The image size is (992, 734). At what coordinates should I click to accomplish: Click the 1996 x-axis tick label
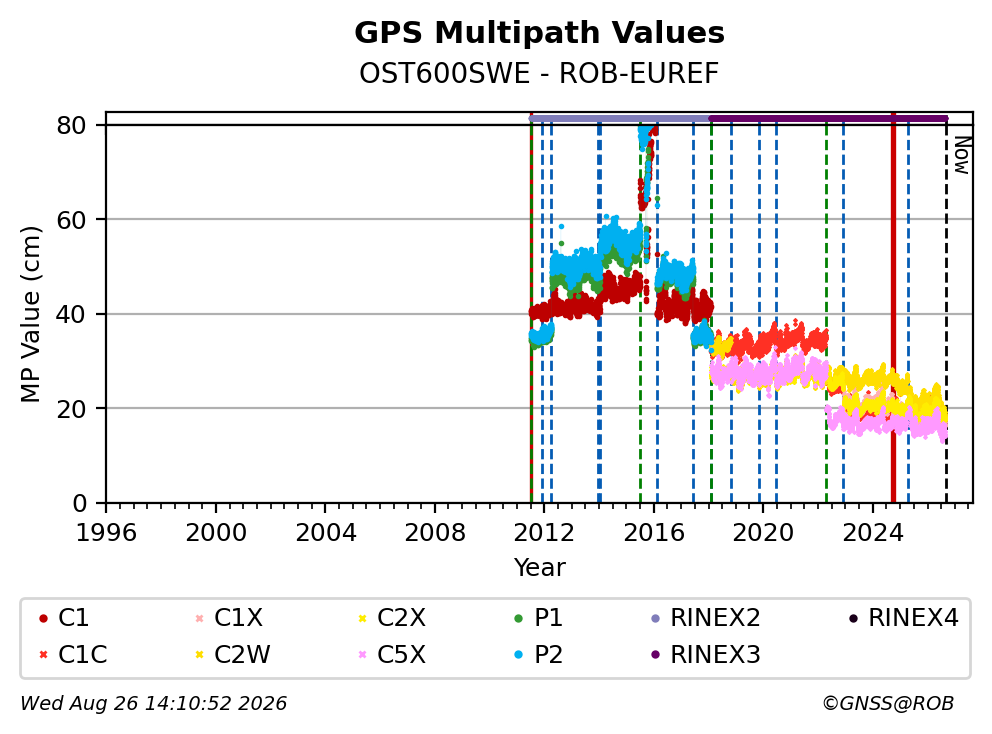[x=106, y=533]
